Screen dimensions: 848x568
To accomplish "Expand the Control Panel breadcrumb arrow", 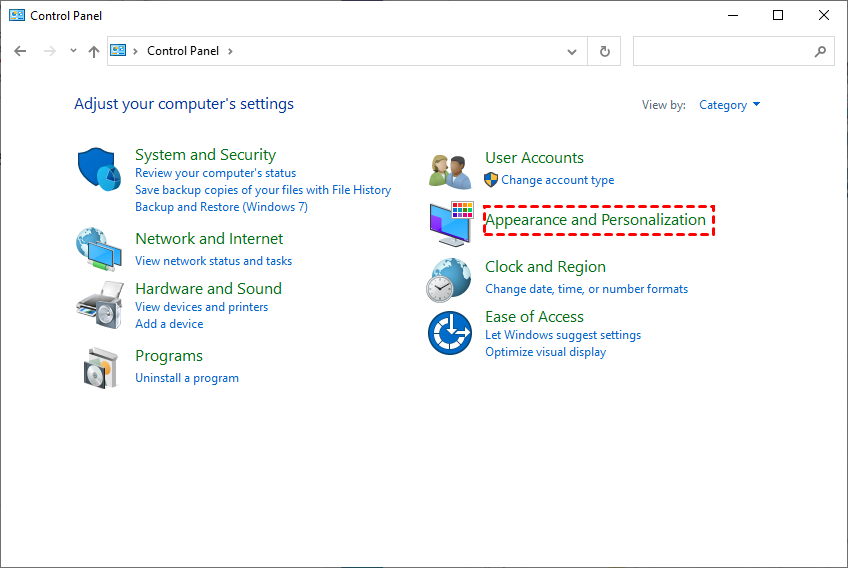I will [230, 51].
